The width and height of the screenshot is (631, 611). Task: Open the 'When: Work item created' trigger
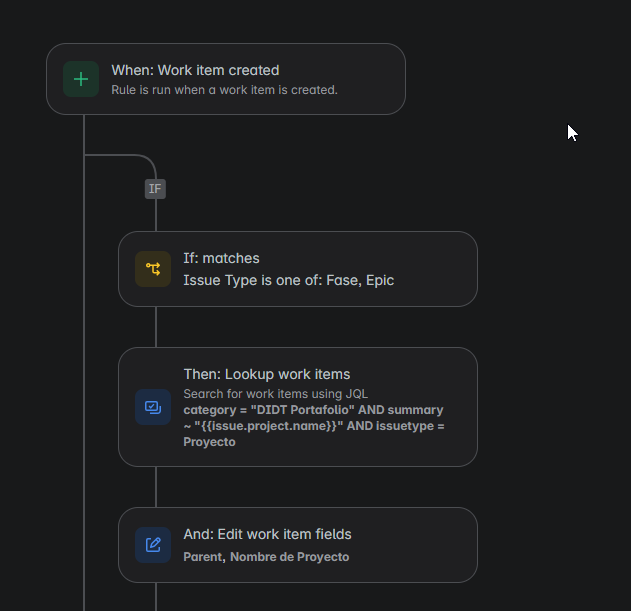(226, 79)
